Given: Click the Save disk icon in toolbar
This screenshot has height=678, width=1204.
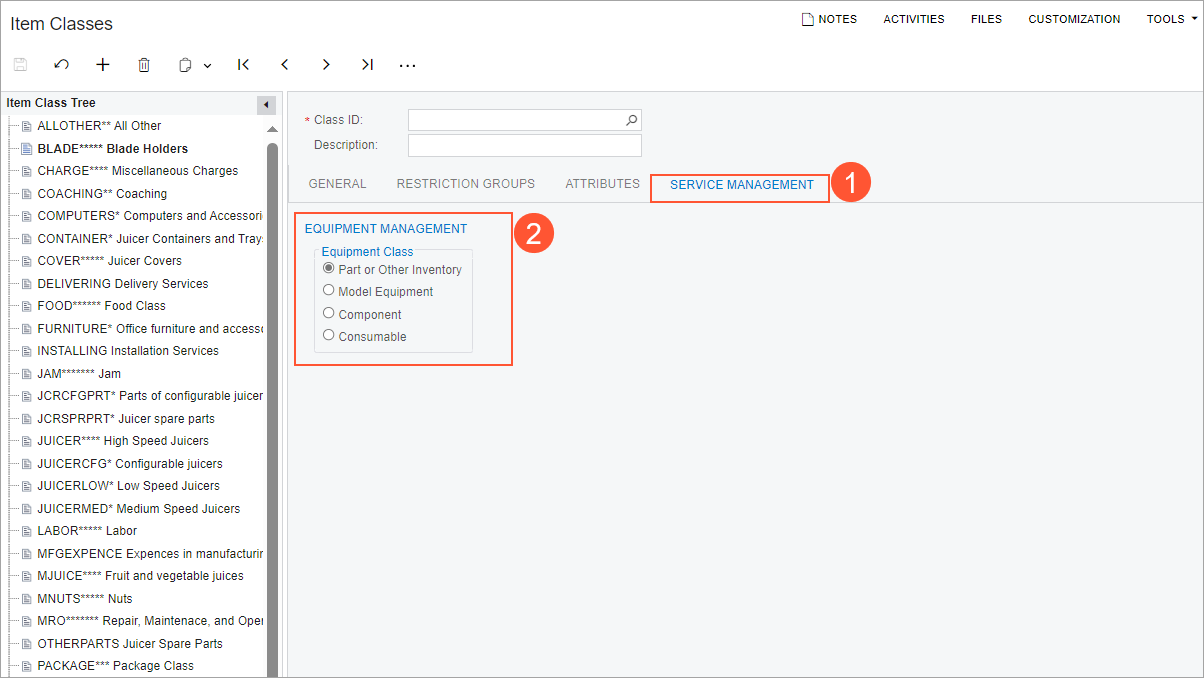Looking at the screenshot, I should click(20, 65).
